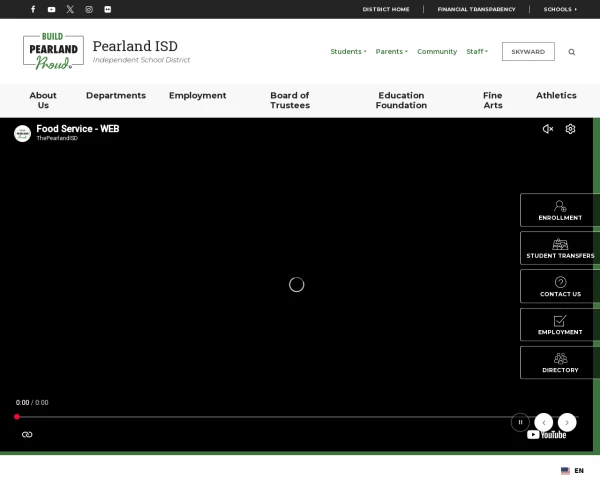600x480 pixels.
Task: Click the SKYWARD button
Action: [528, 52]
